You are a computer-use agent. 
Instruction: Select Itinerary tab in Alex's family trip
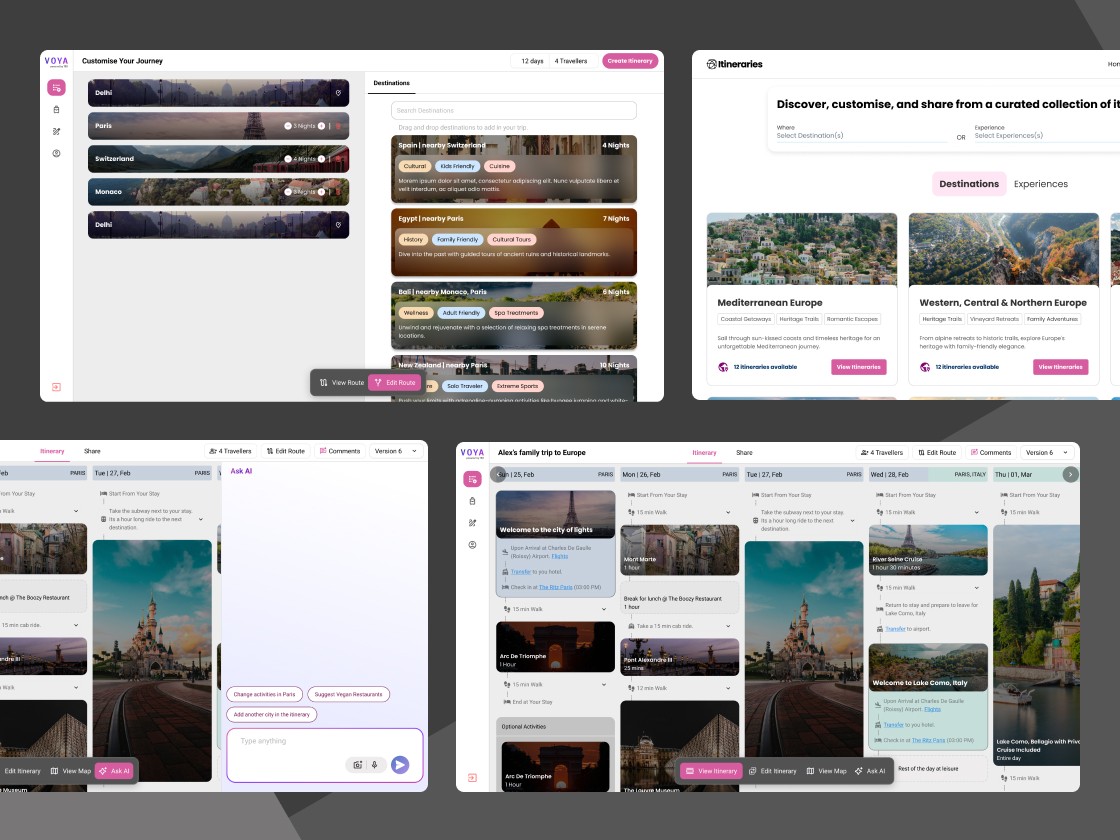704,453
